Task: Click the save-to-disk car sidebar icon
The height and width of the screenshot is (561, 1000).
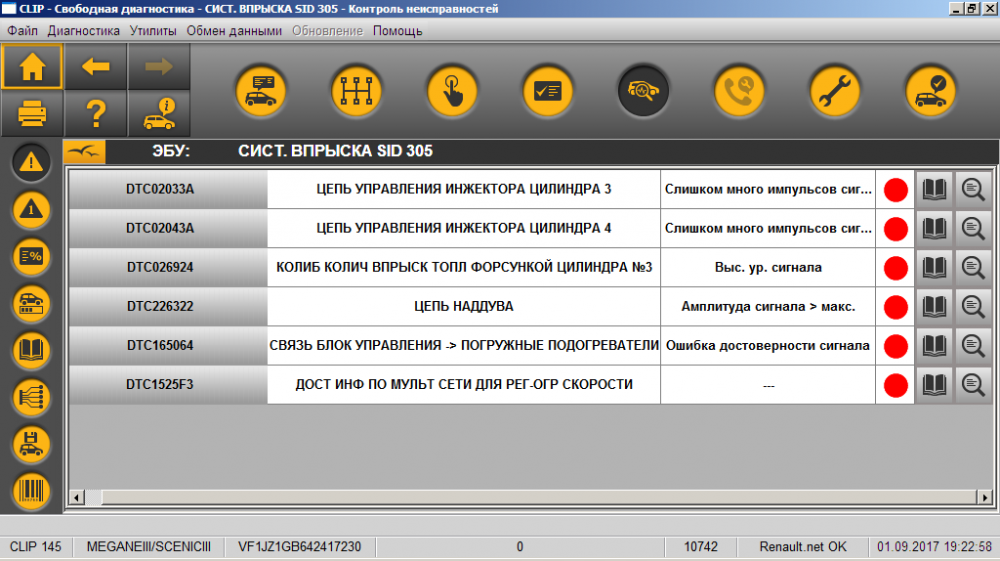Action: (x=31, y=444)
